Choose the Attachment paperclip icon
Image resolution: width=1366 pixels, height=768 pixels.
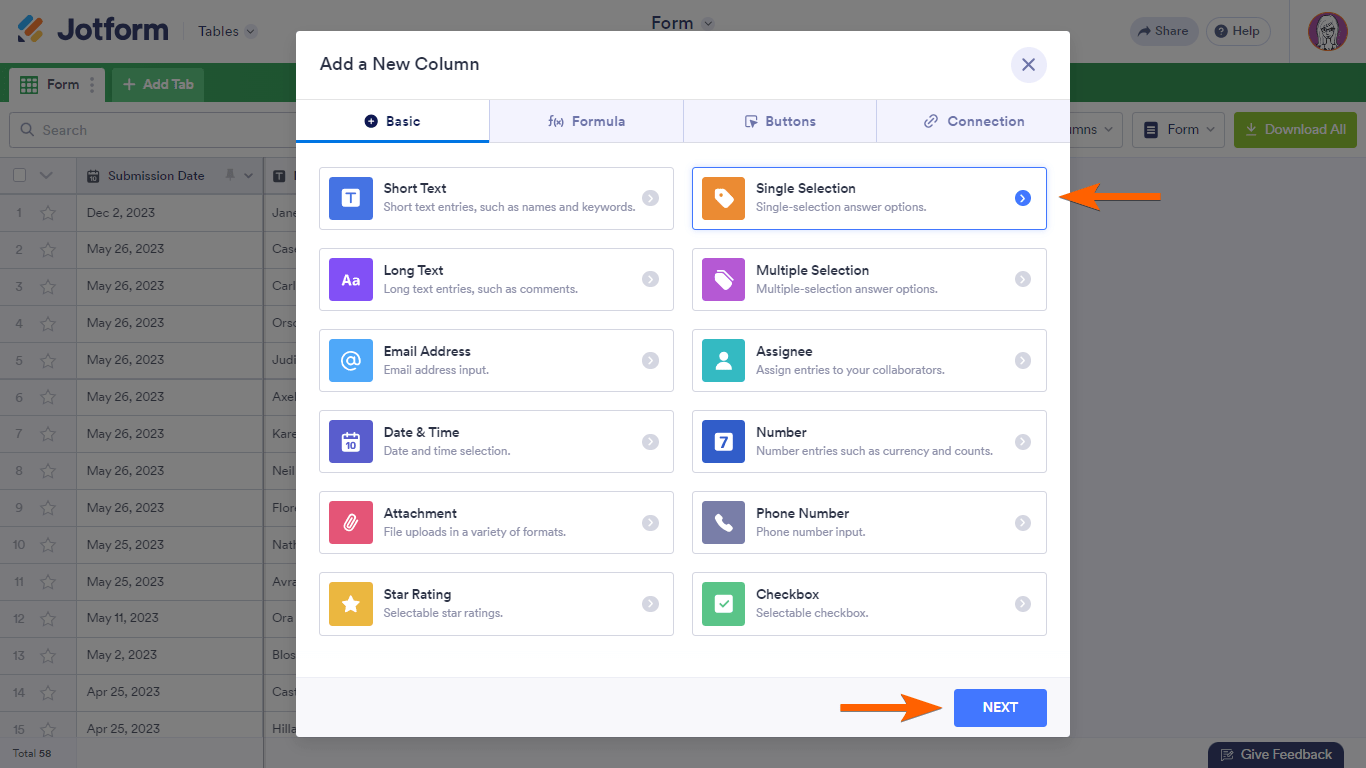[x=351, y=523]
